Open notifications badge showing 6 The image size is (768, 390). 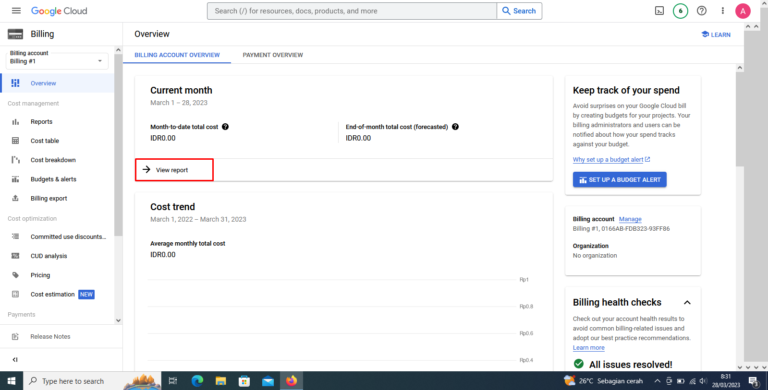click(x=680, y=11)
